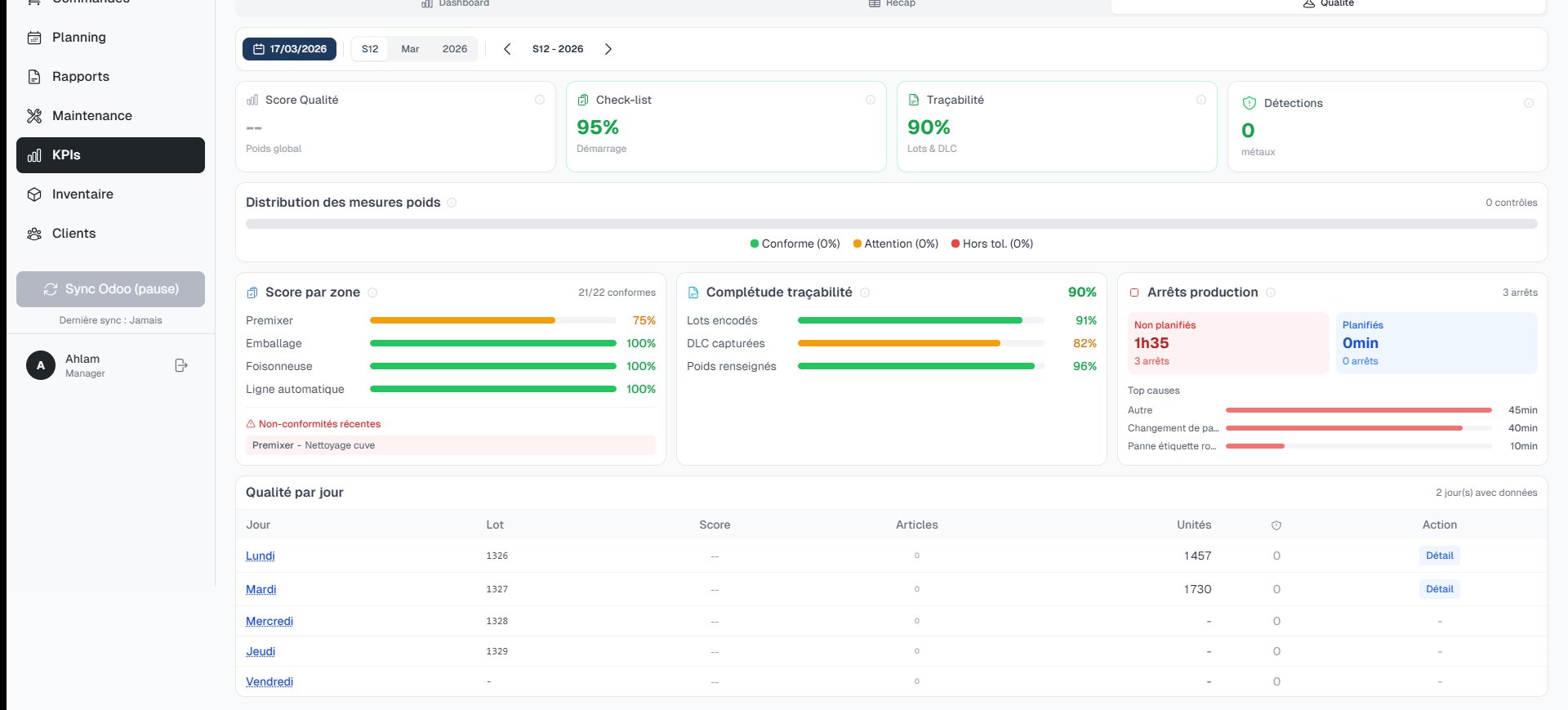Go to next week with right chevron
The image size is (1568, 710).
[608, 49]
